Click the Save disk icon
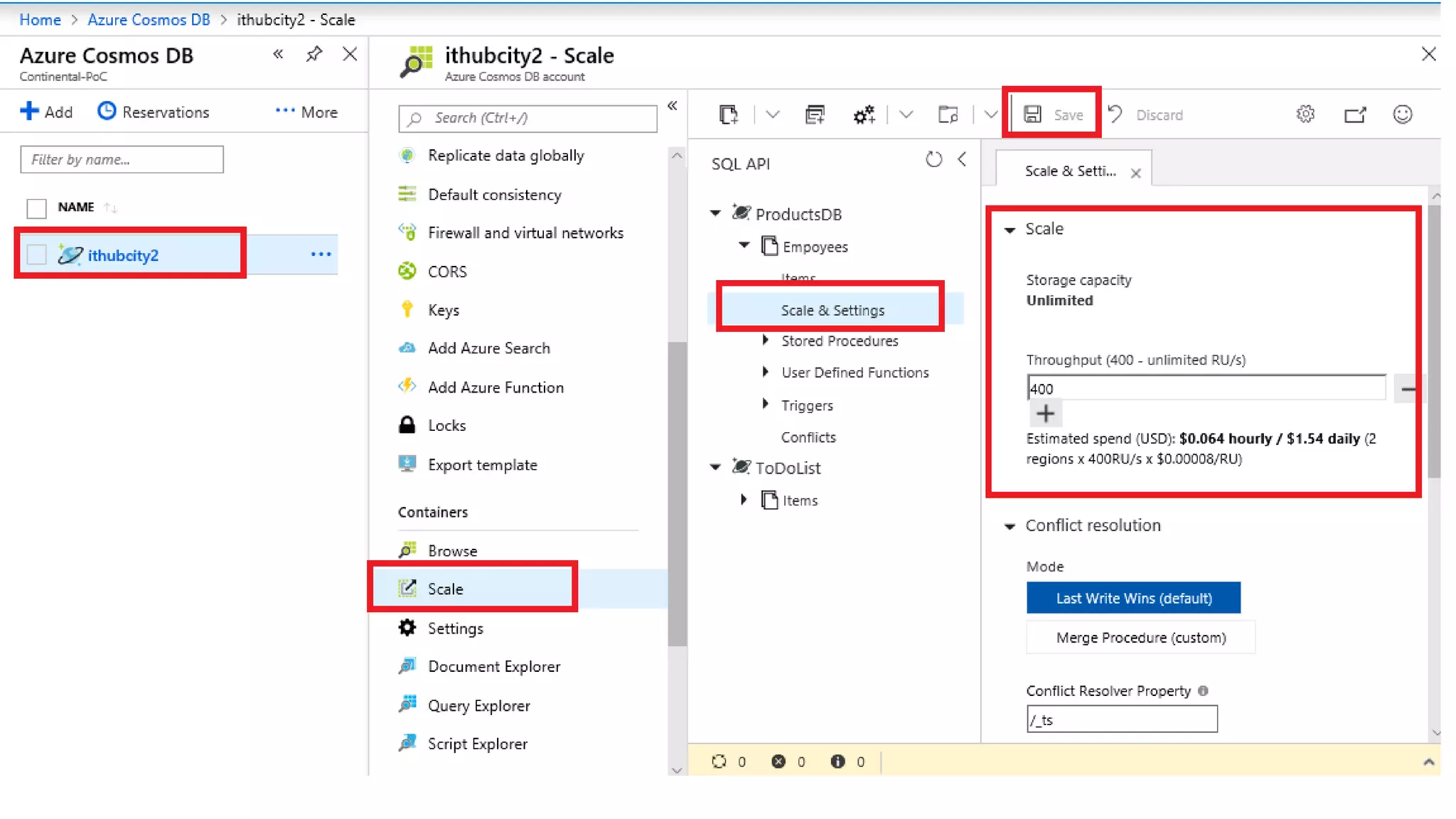 pyautogui.click(x=1032, y=114)
